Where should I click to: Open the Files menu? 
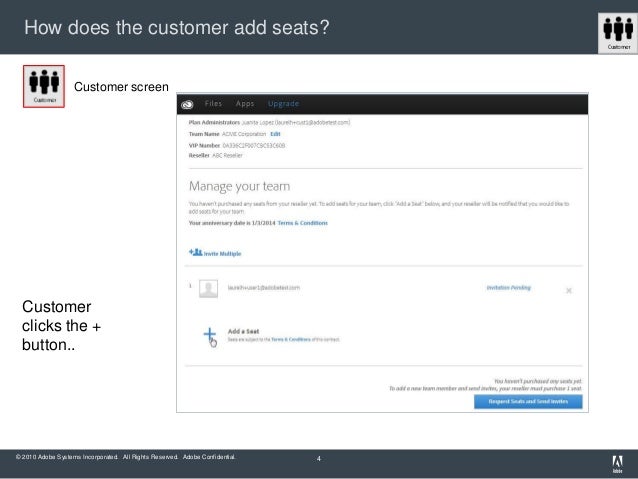point(213,104)
